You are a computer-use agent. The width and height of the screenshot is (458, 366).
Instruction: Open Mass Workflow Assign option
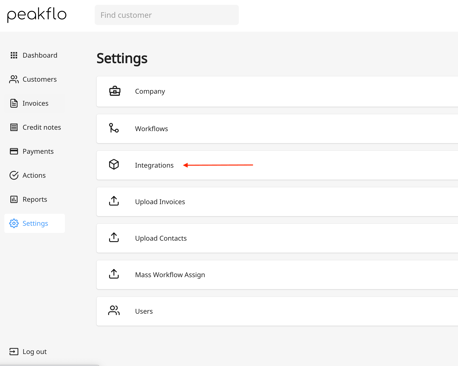point(277,275)
